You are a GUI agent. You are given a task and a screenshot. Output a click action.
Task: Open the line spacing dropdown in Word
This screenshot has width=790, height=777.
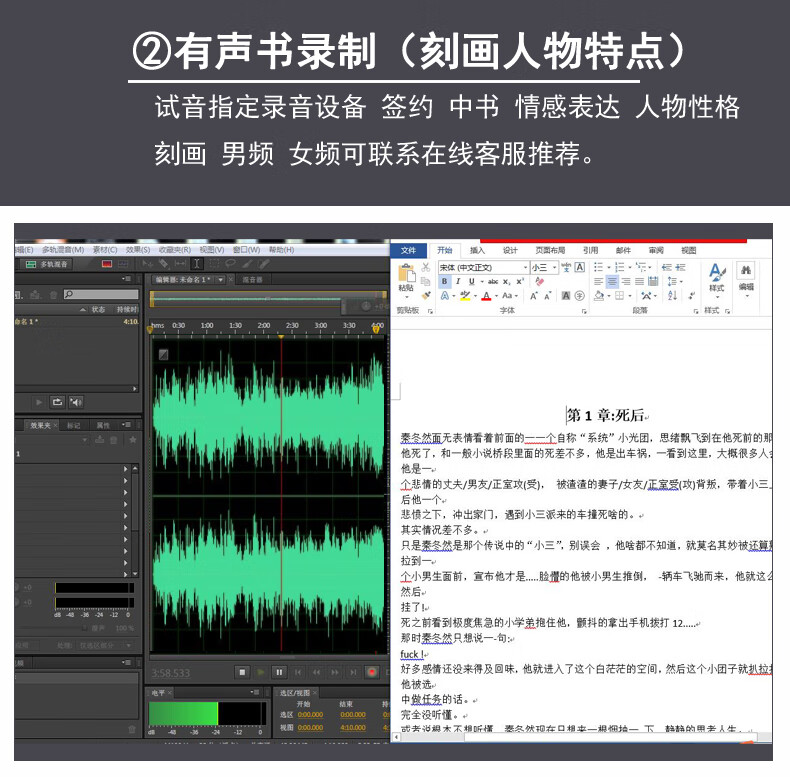coord(674,281)
